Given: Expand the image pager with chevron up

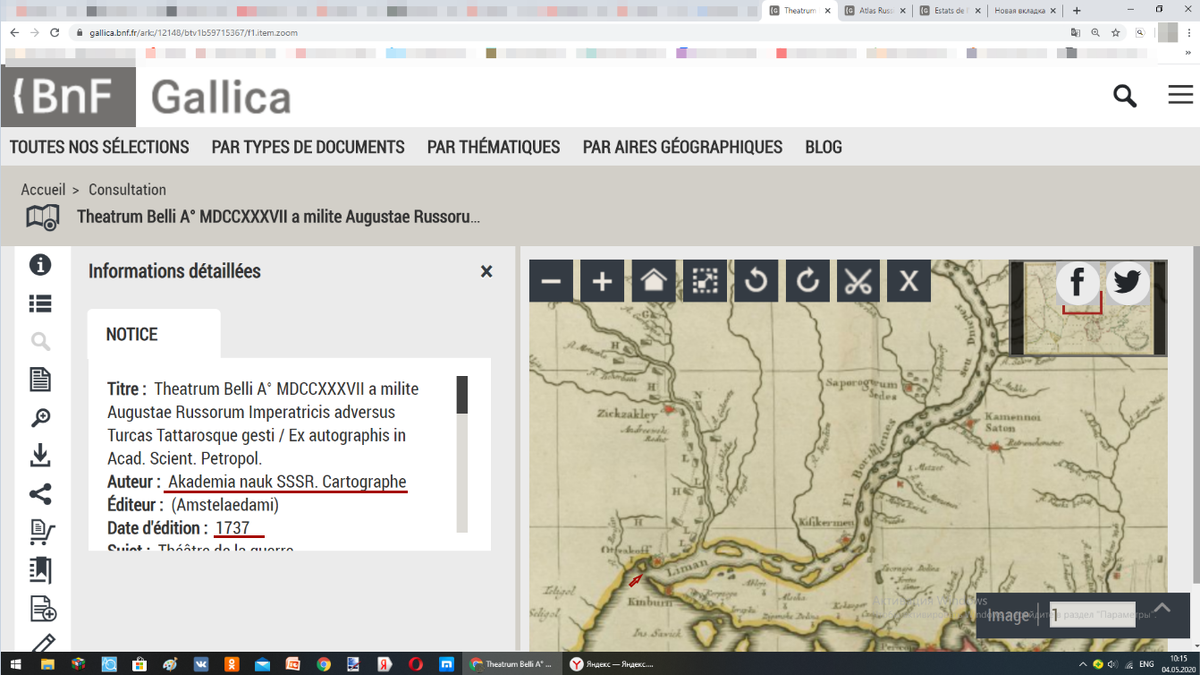Looking at the screenshot, I should (1162, 608).
